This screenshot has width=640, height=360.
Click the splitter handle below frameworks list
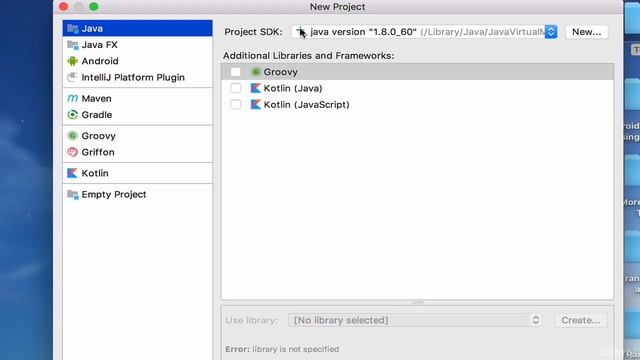(x=418, y=302)
